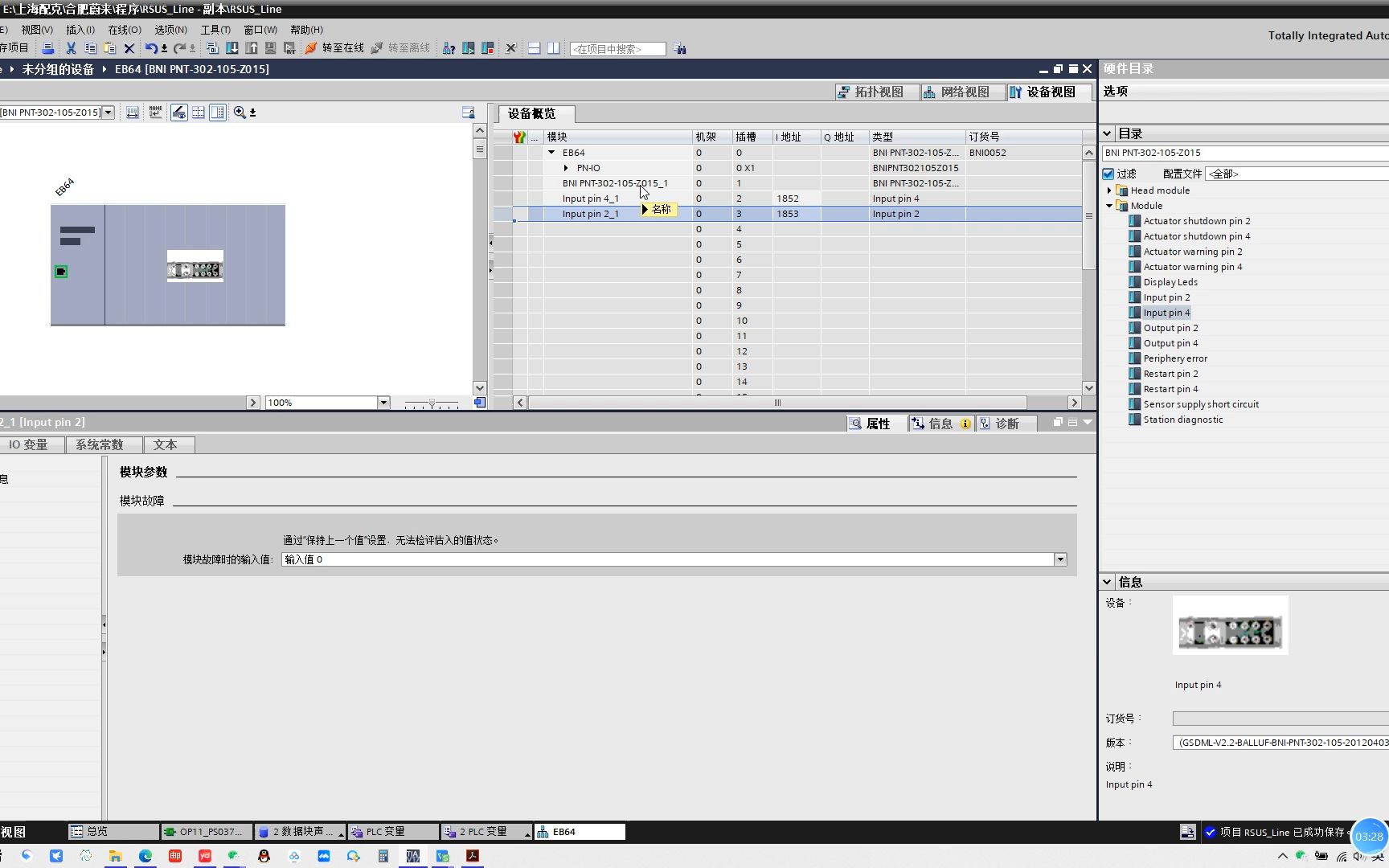
Task: Click the info badge on the 信息 tab
Action: click(x=965, y=424)
